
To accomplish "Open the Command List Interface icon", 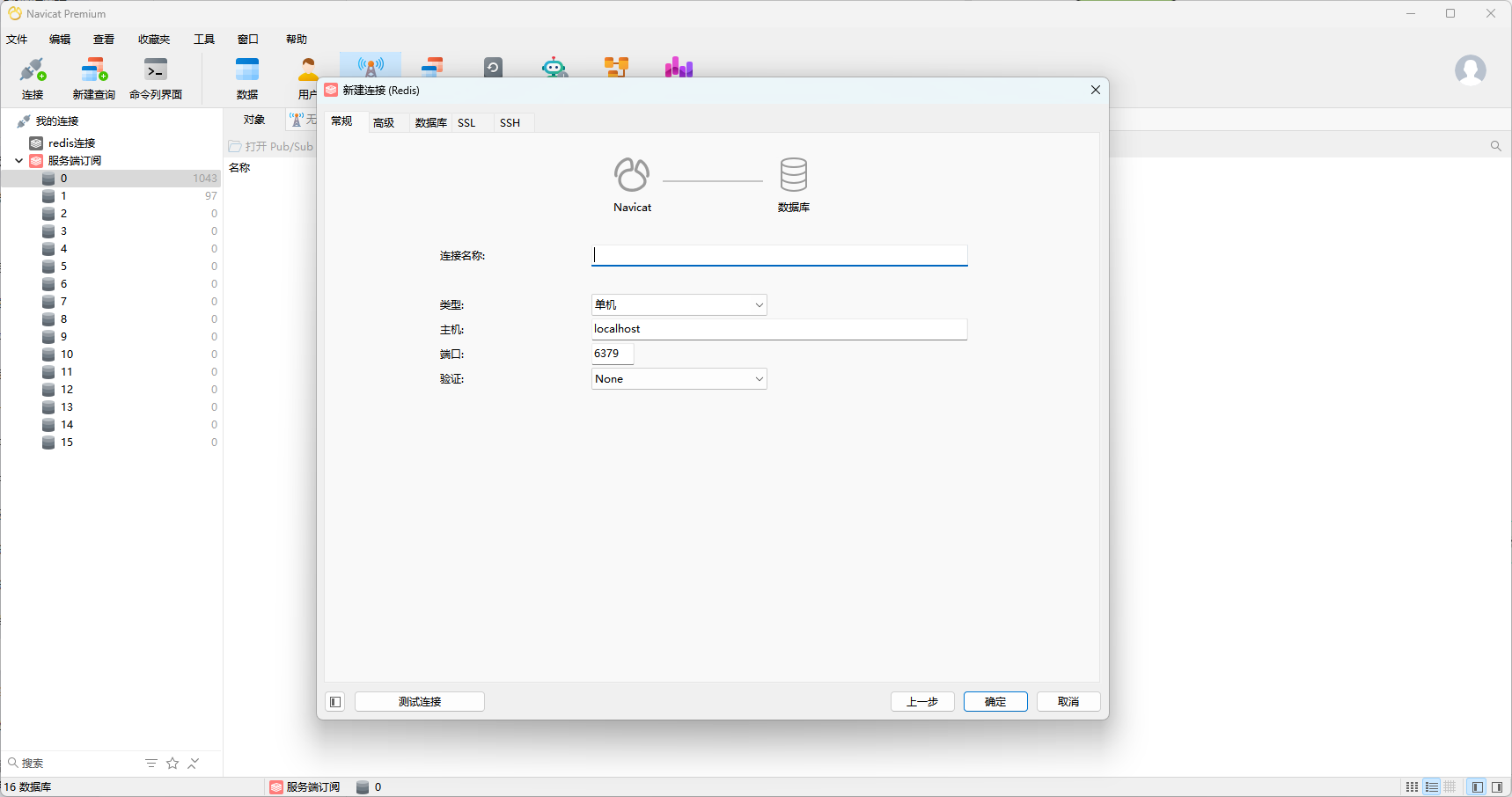I will click(156, 78).
